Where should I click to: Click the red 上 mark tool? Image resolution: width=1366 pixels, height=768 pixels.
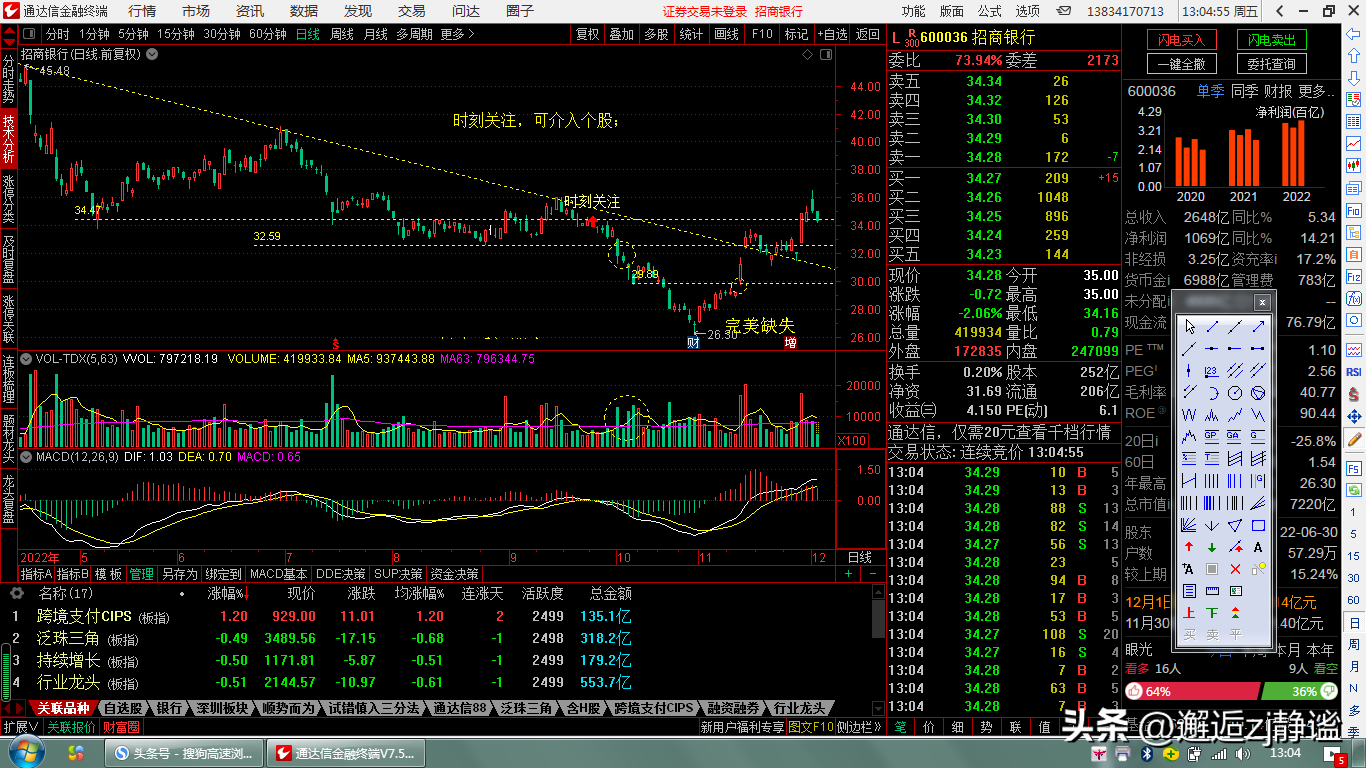(1189, 613)
